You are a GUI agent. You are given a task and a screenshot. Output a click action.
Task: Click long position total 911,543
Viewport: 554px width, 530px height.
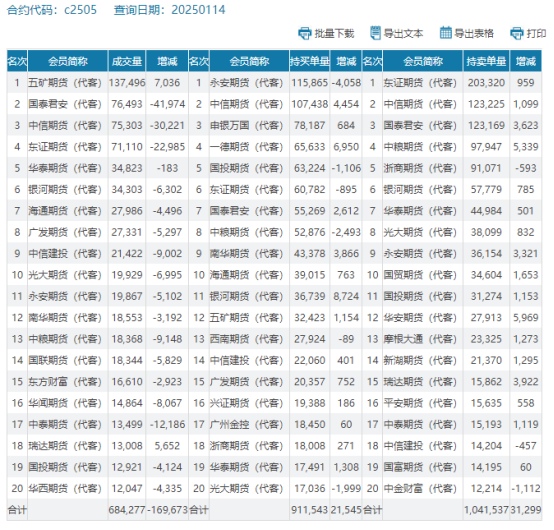(x=310, y=510)
